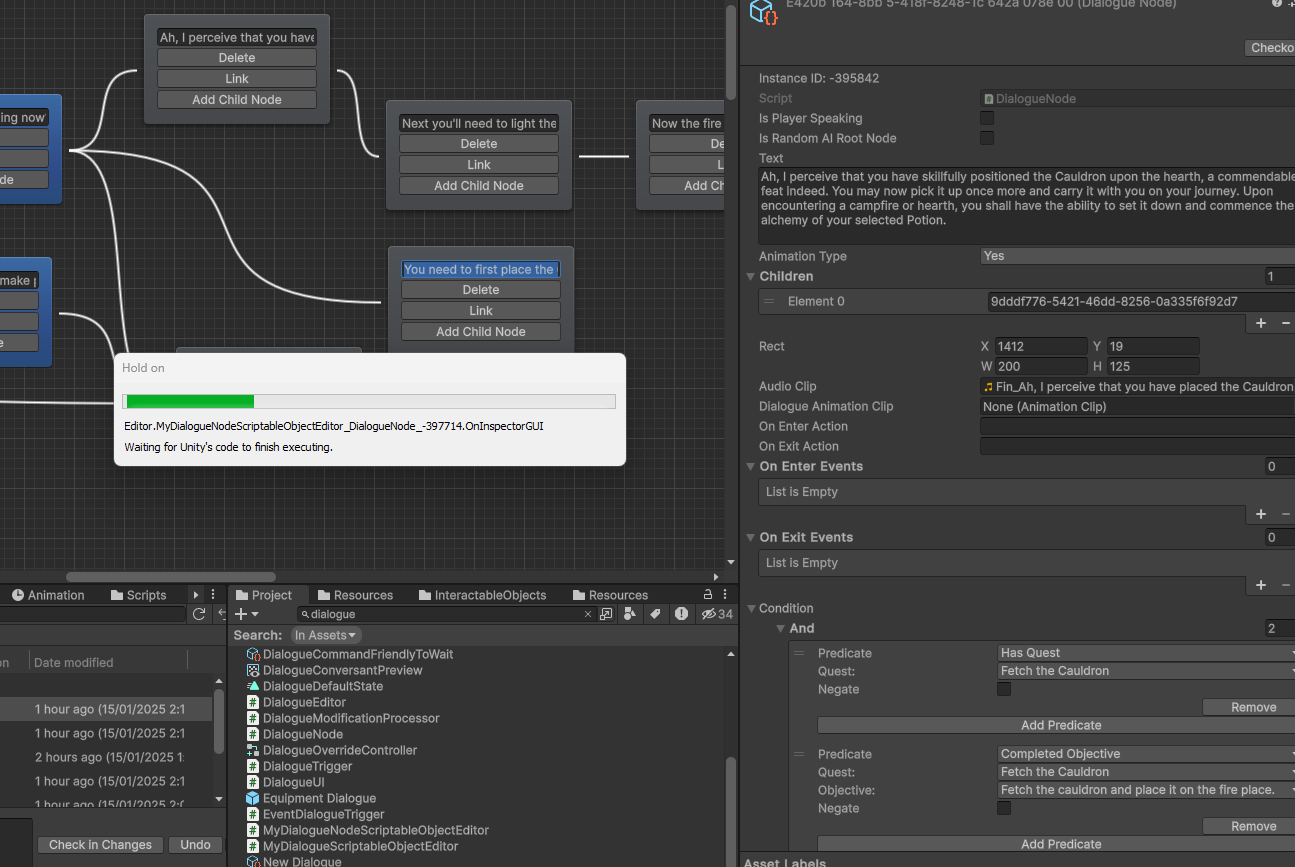Click the Search by Label tag icon

point(656,614)
